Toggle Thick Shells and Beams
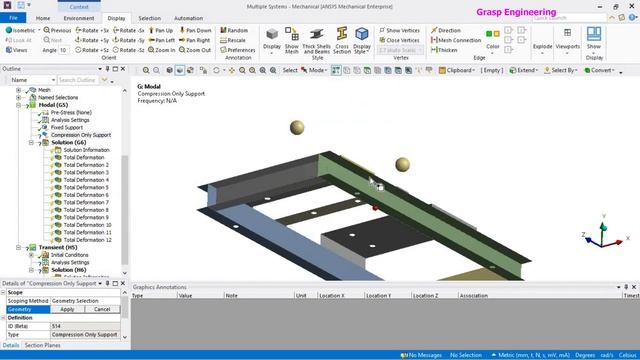 click(316, 40)
